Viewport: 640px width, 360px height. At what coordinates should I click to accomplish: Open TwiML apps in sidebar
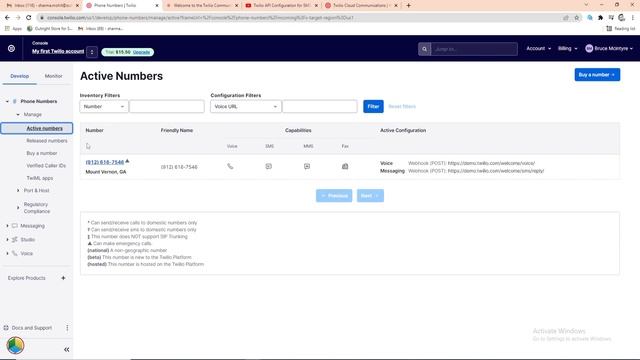click(x=40, y=178)
